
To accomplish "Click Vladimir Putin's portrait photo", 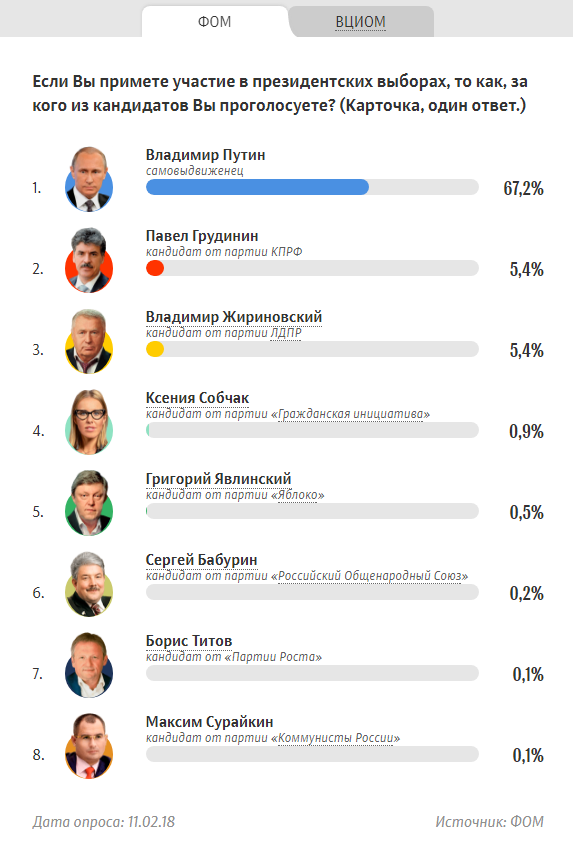I will [x=89, y=179].
